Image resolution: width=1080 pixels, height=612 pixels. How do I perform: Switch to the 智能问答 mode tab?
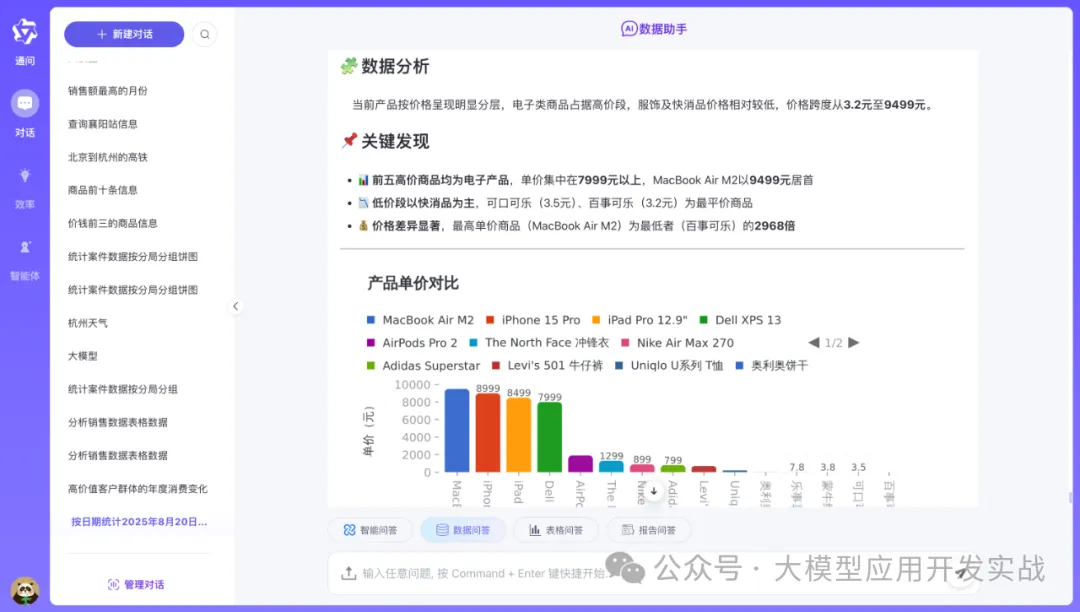point(370,530)
